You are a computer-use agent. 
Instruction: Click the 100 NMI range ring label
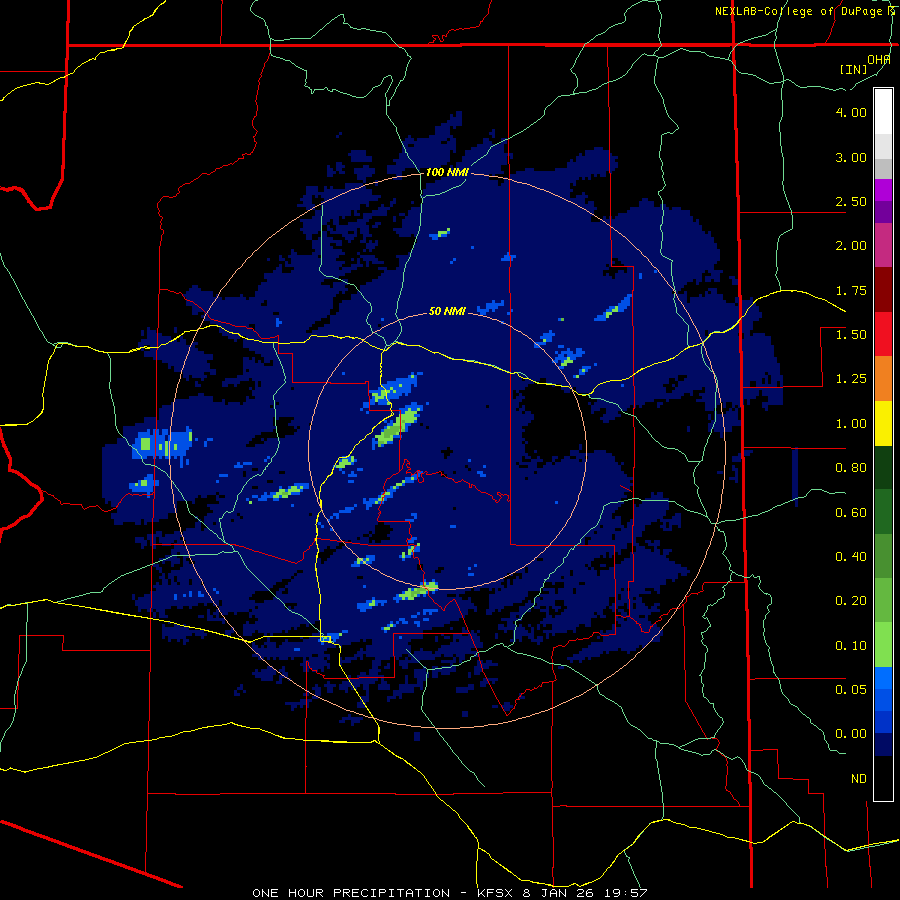(x=447, y=172)
